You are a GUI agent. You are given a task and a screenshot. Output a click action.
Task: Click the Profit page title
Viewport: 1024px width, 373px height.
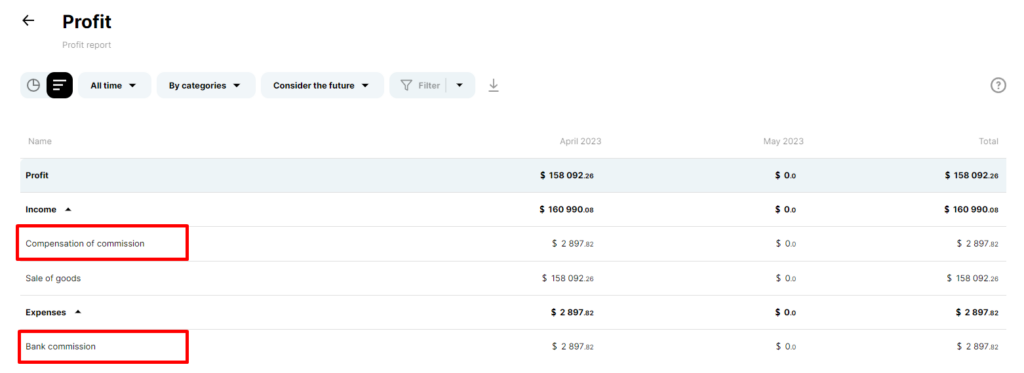point(87,22)
